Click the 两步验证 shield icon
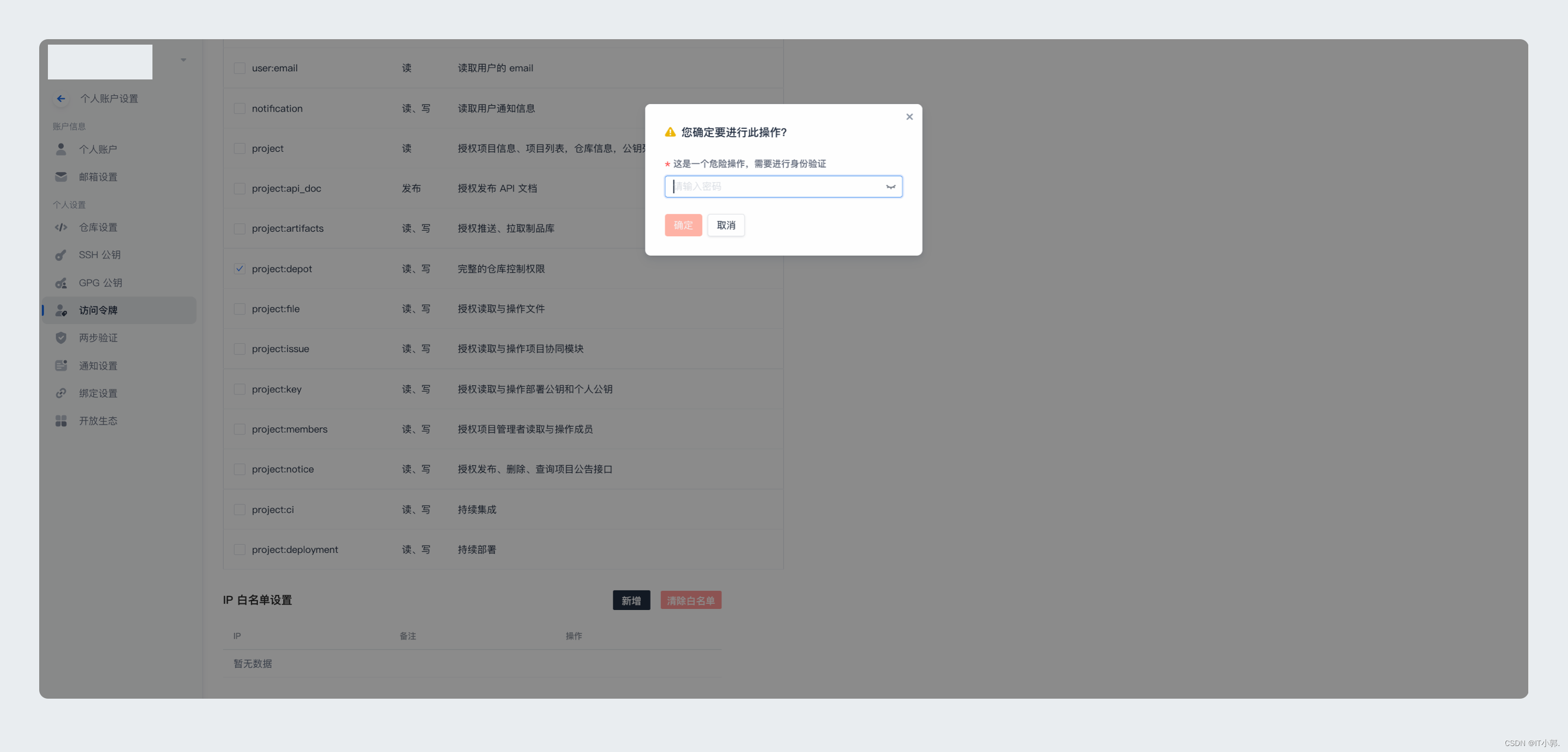 (61, 338)
